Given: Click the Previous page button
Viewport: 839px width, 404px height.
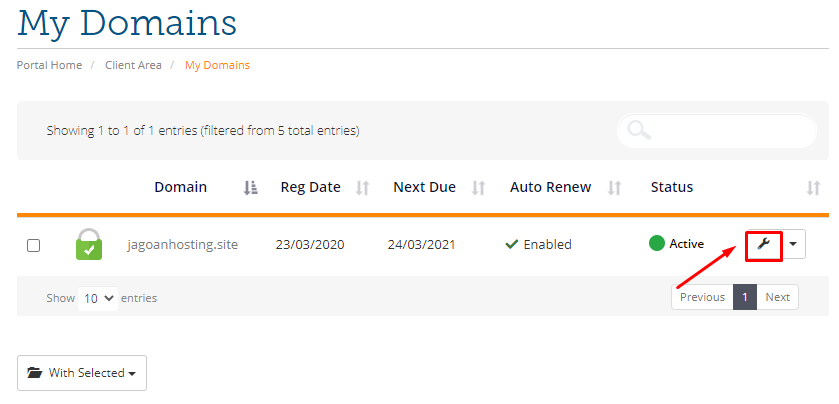Looking at the screenshot, I should click(x=702, y=297).
